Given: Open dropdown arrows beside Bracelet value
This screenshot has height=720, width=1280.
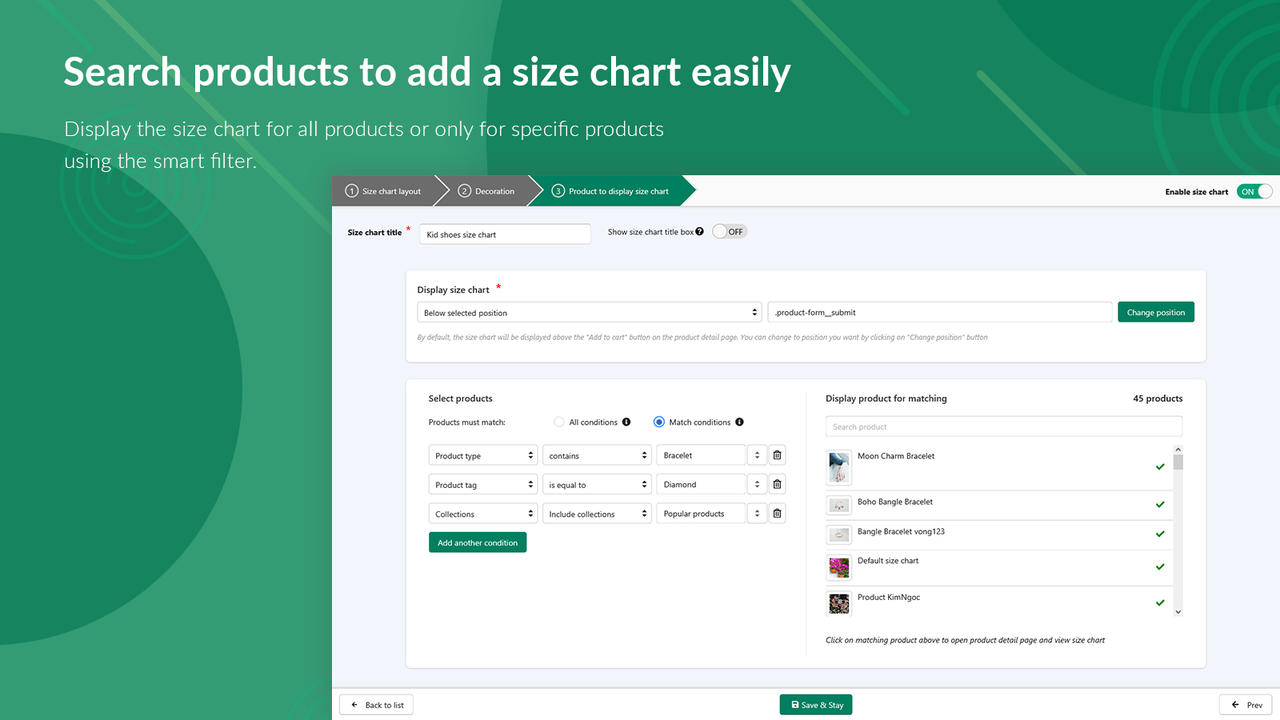Looking at the screenshot, I should pos(757,455).
